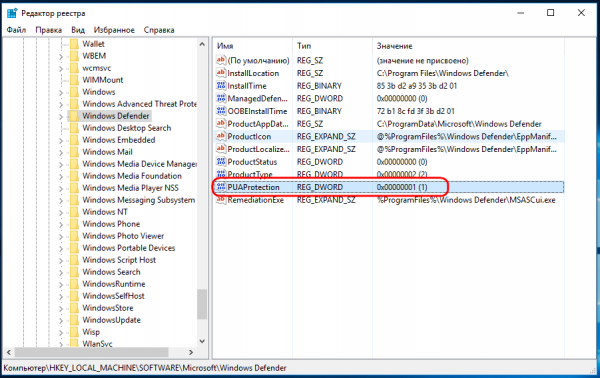
Task: Open the Файл menu
Action: tap(16, 30)
